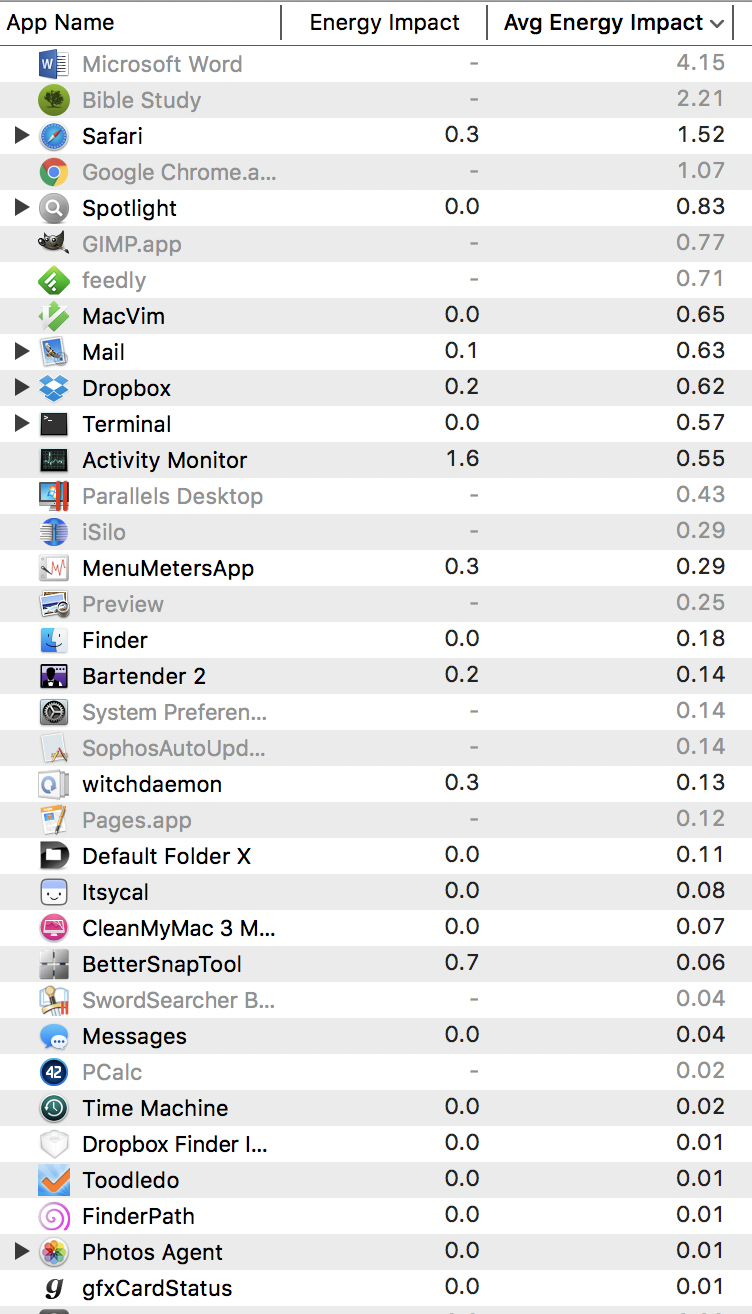
Task: Click the Dropbox box icon
Action: 53,389
